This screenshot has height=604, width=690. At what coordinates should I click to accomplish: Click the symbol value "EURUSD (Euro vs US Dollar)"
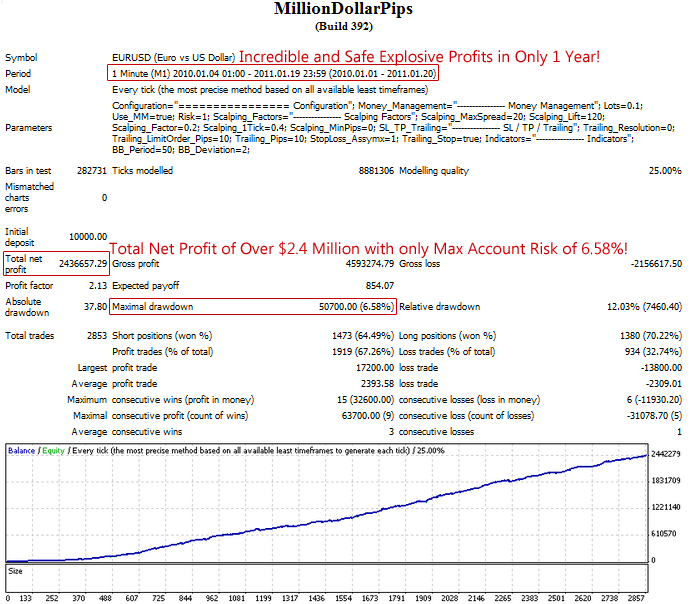tap(173, 58)
